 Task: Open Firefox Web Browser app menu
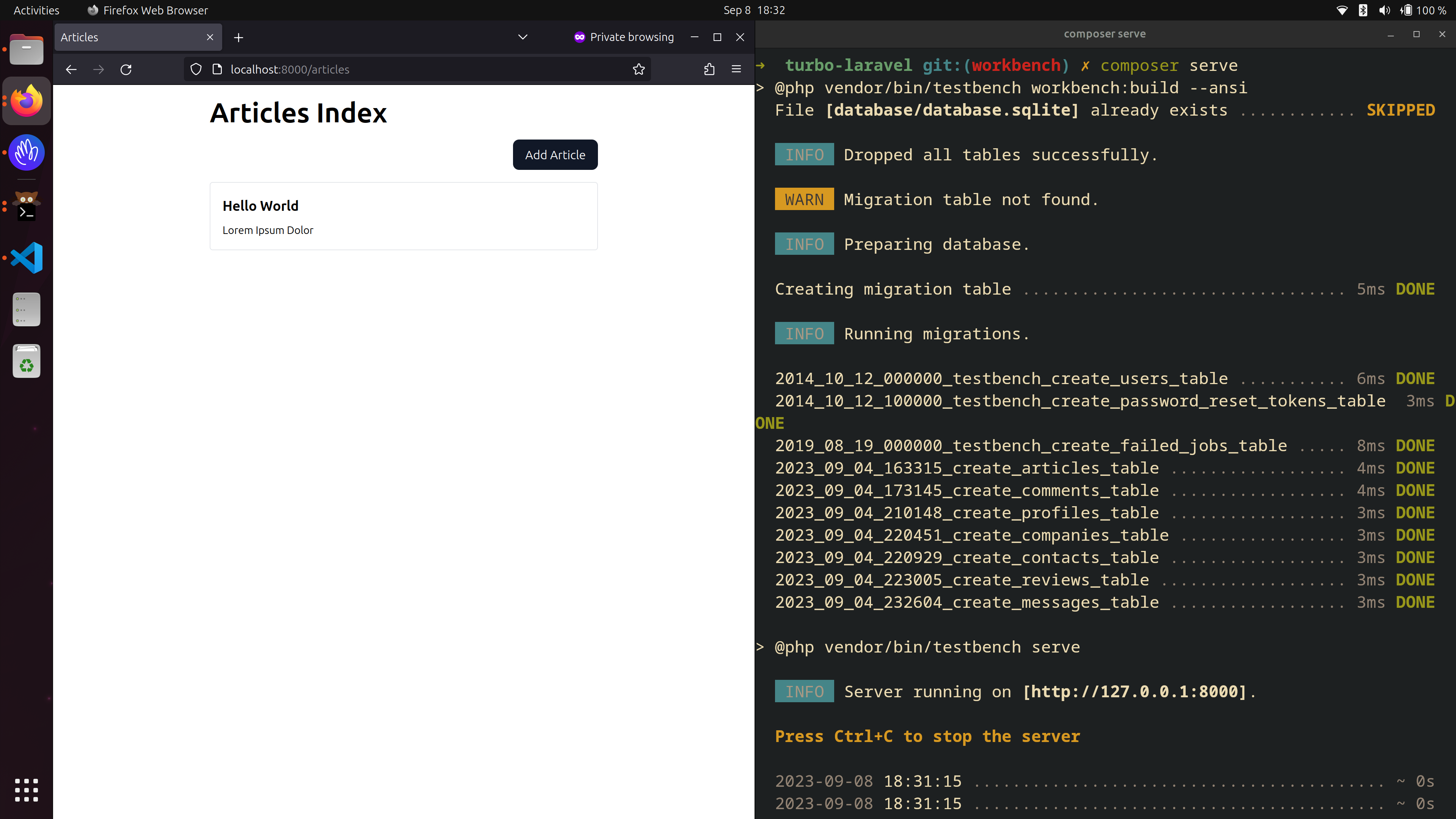[x=148, y=10]
